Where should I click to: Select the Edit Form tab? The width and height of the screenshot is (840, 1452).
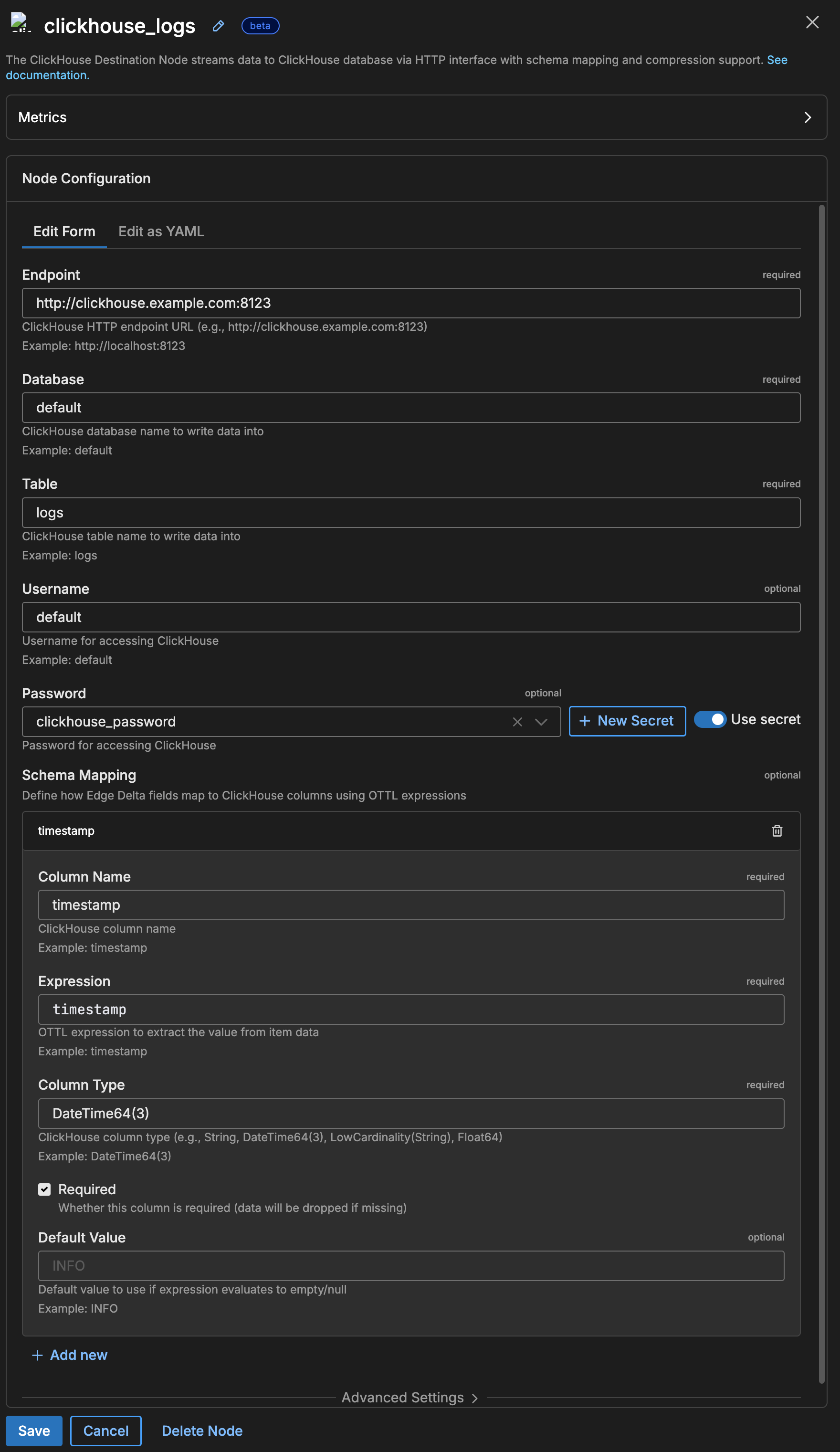coord(64,231)
